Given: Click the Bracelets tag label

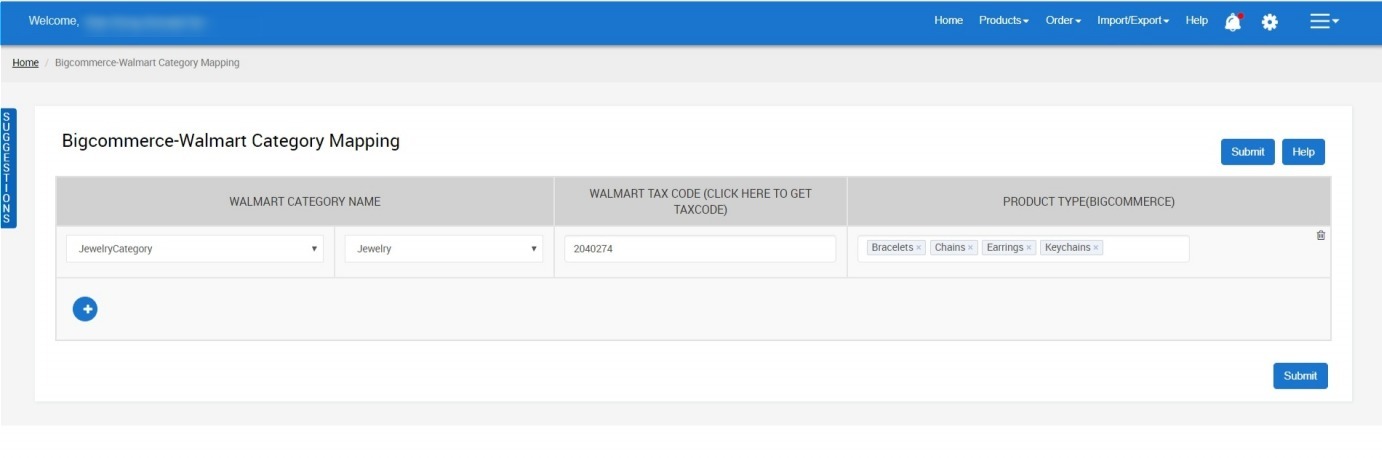Looking at the screenshot, I should pyautogui.click(x=892, y=248).
